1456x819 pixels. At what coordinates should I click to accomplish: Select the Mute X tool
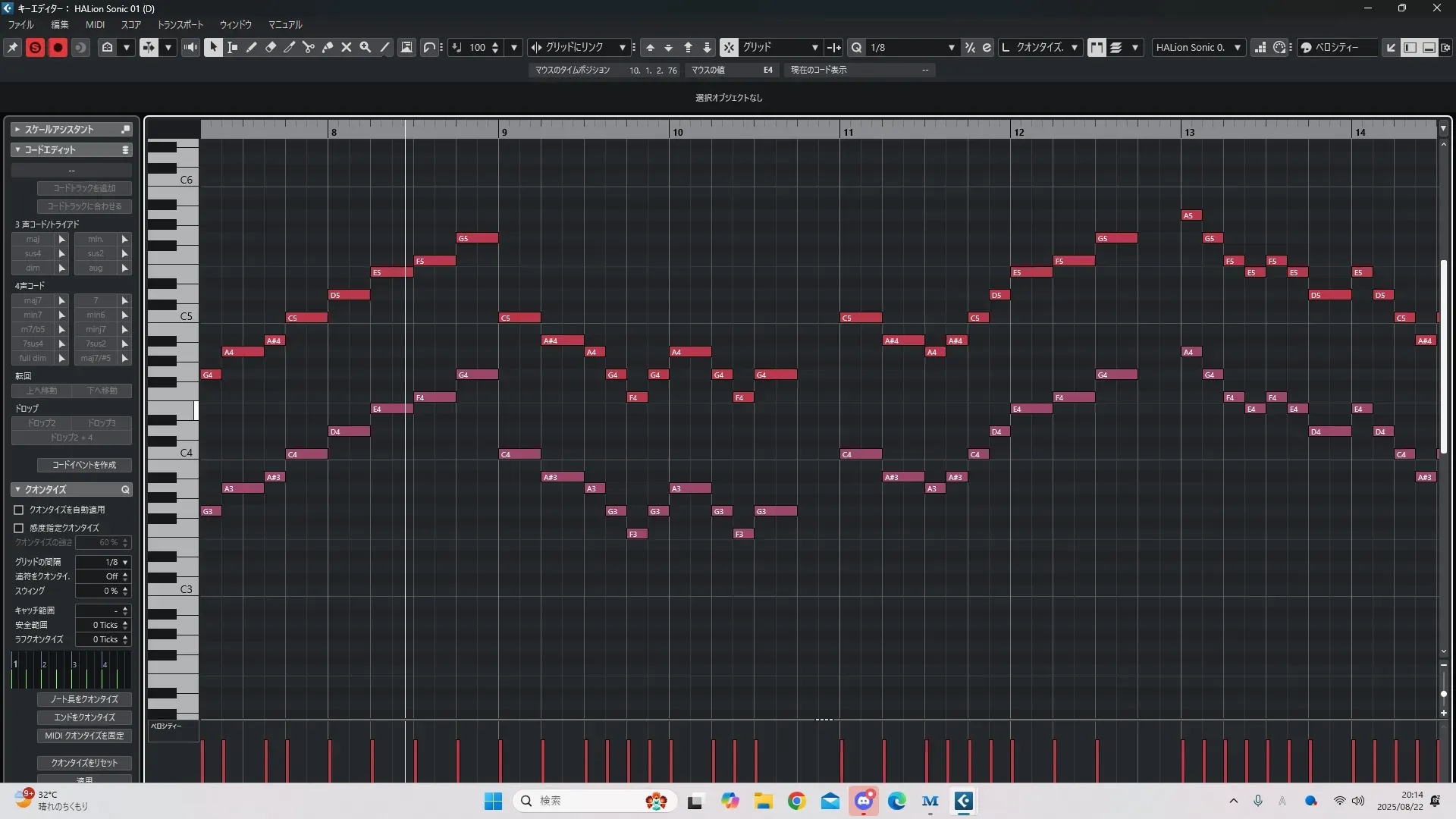346,47
